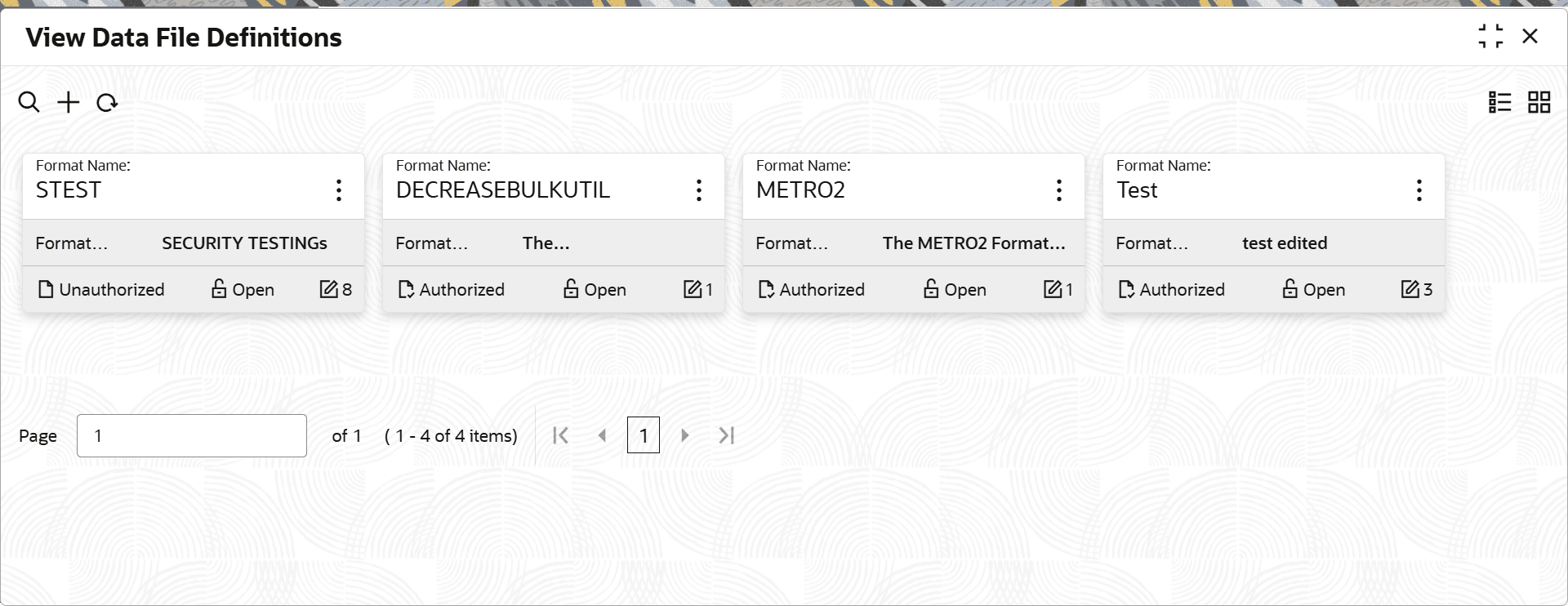Select page 1 in pagination
The width and height of the screenshot is (1568, 606).
tap(644, 435)
